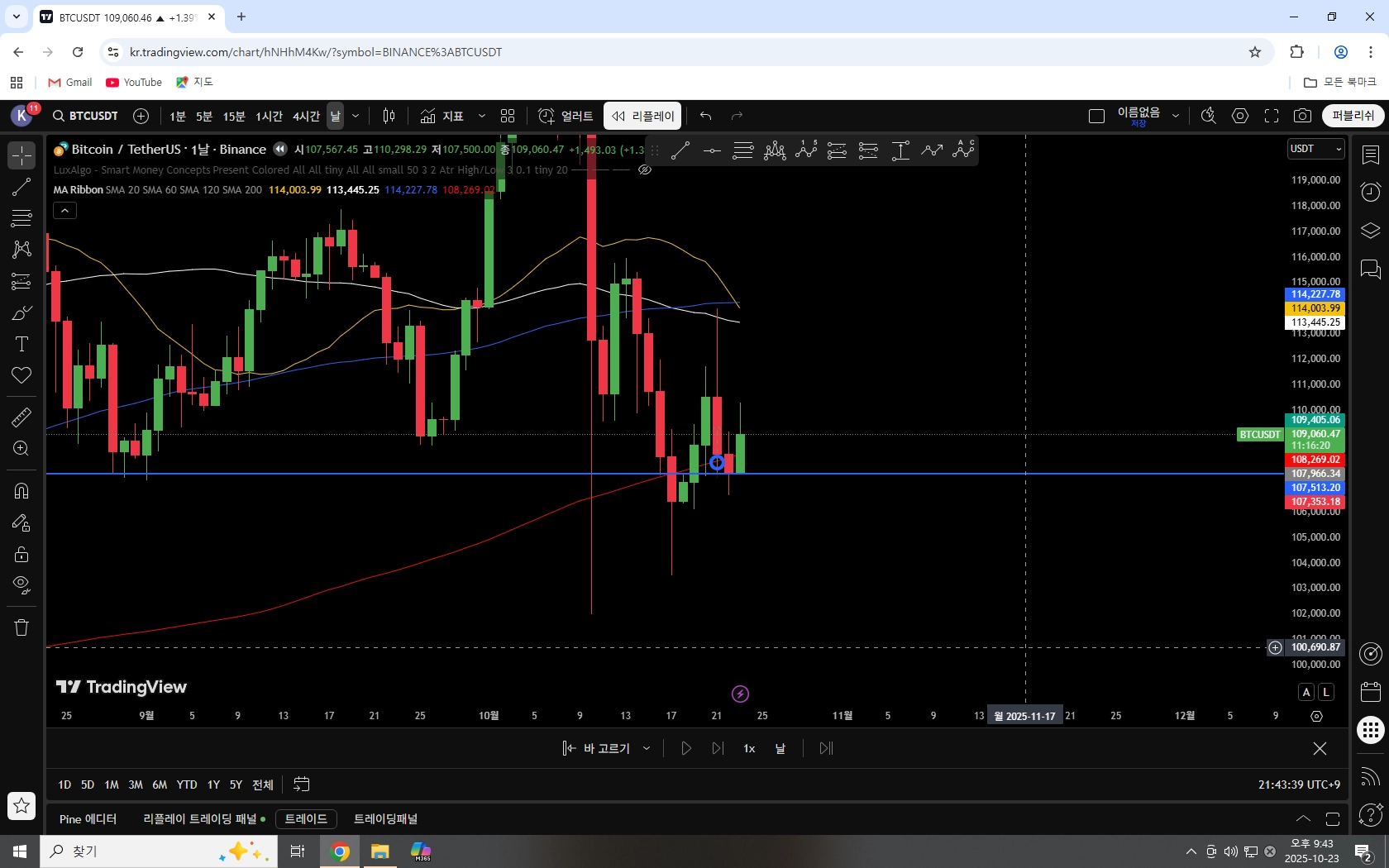Play the bar replay

coord(686,748)
